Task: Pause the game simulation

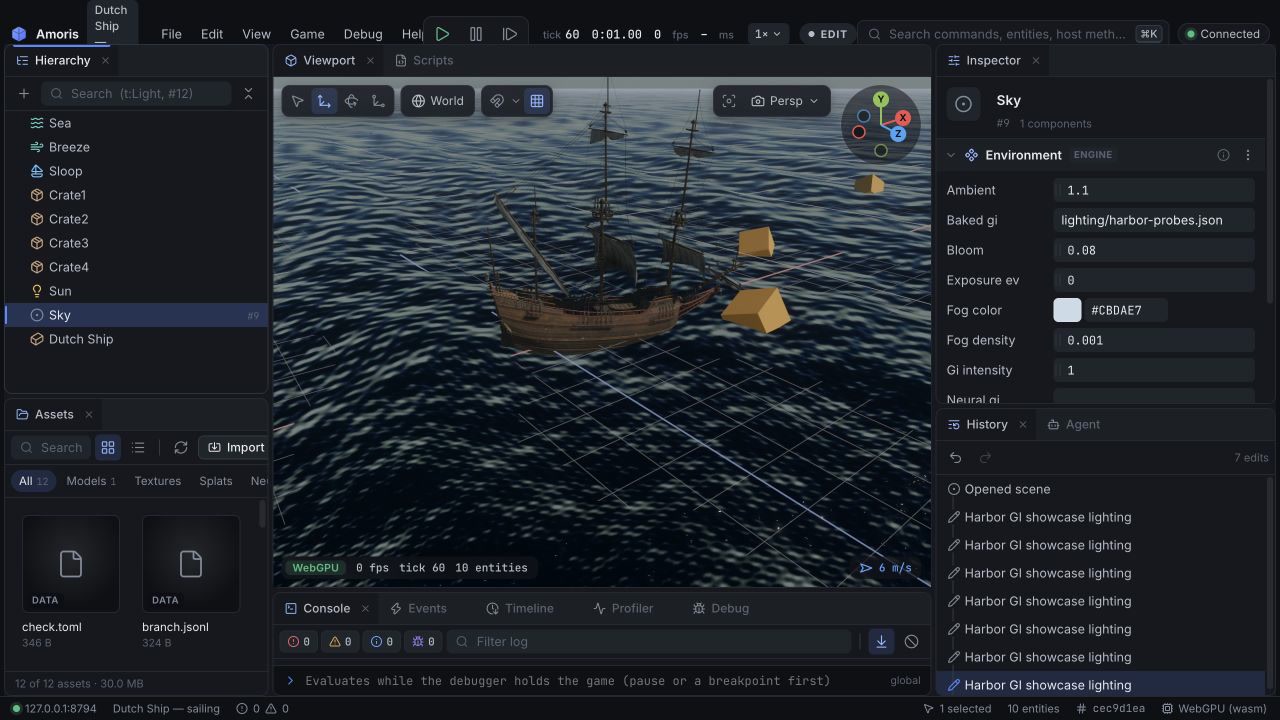Action: [x=476, y=34]
